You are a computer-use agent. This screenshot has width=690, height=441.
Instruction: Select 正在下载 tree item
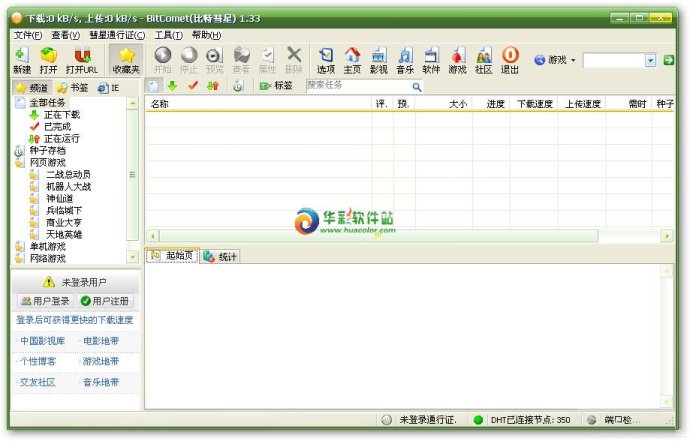point(62,114)
